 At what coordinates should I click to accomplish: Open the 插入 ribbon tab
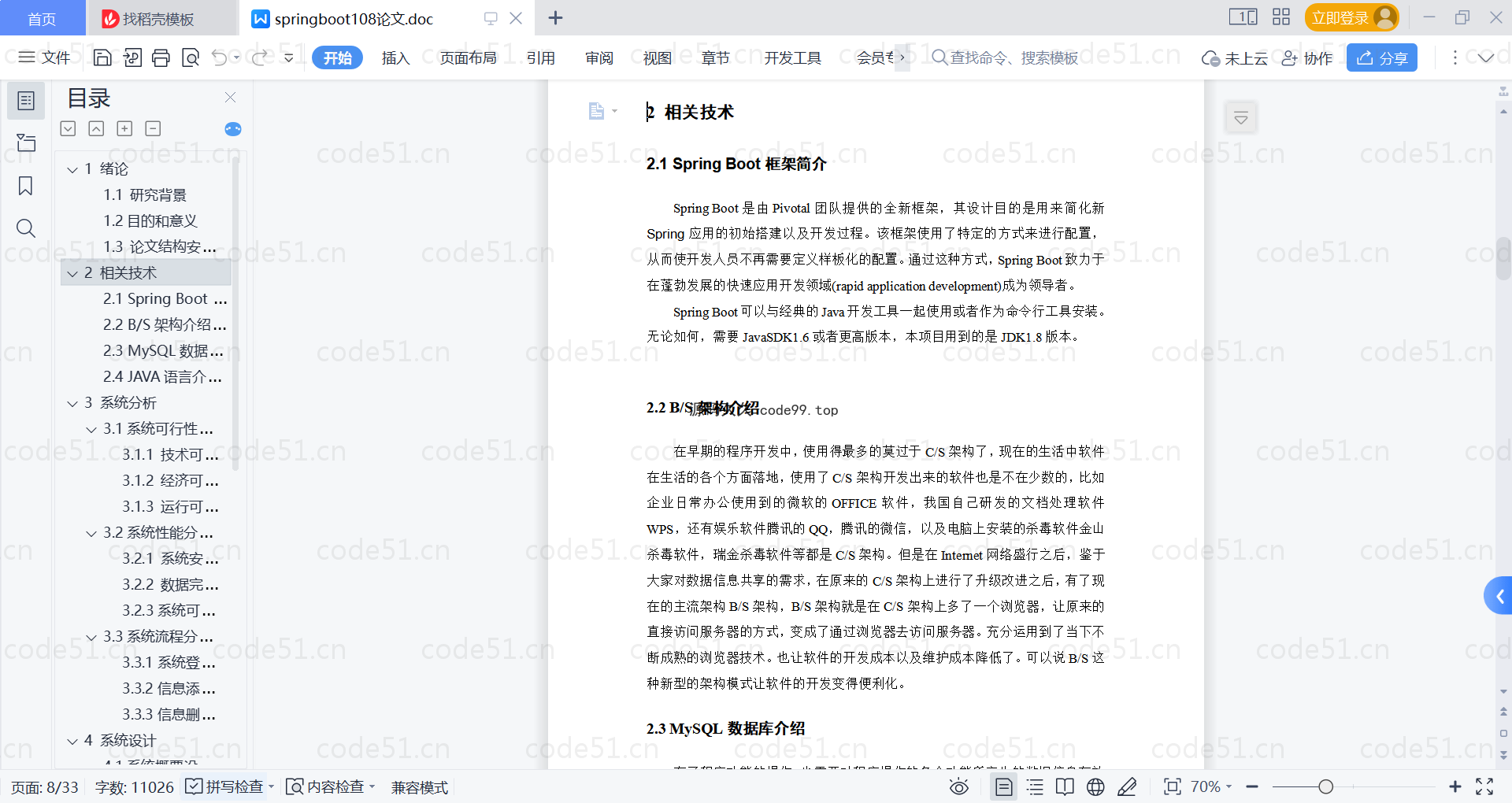point(395,58)
